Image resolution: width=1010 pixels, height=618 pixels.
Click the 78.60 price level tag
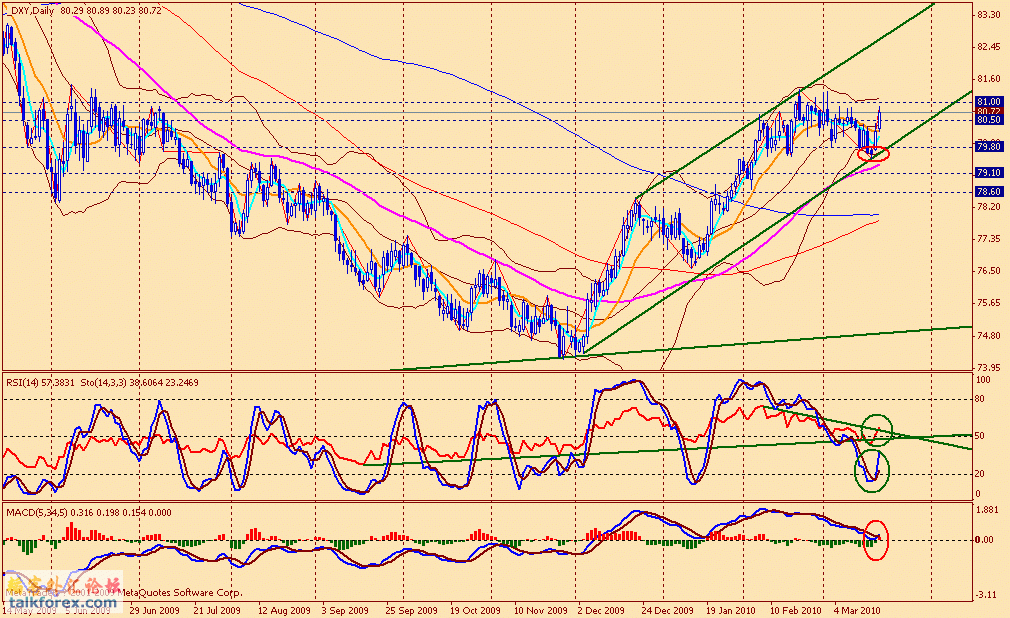click(x=988, y=192)
